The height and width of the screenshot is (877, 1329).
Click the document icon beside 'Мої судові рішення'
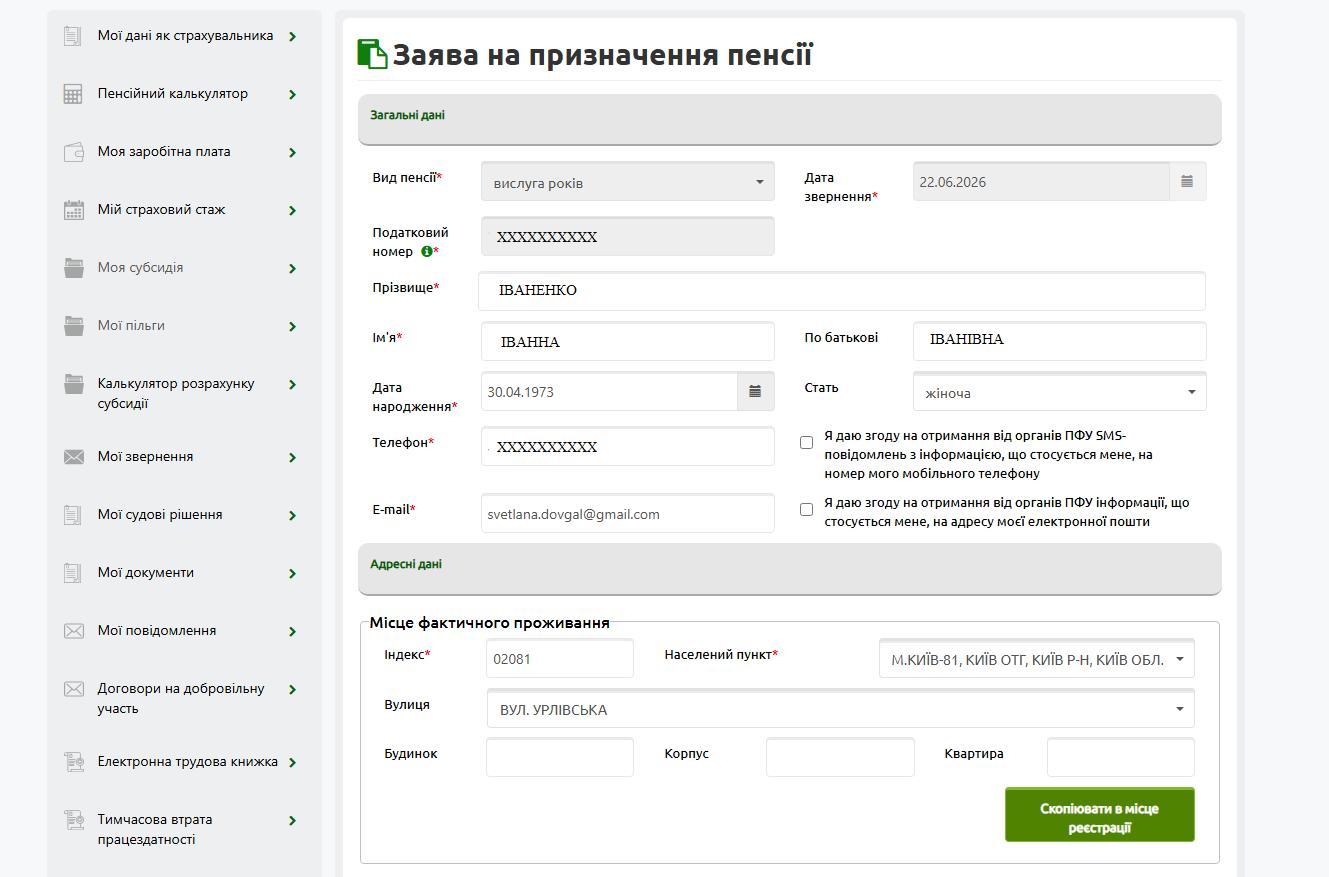[x=73, y=515]
